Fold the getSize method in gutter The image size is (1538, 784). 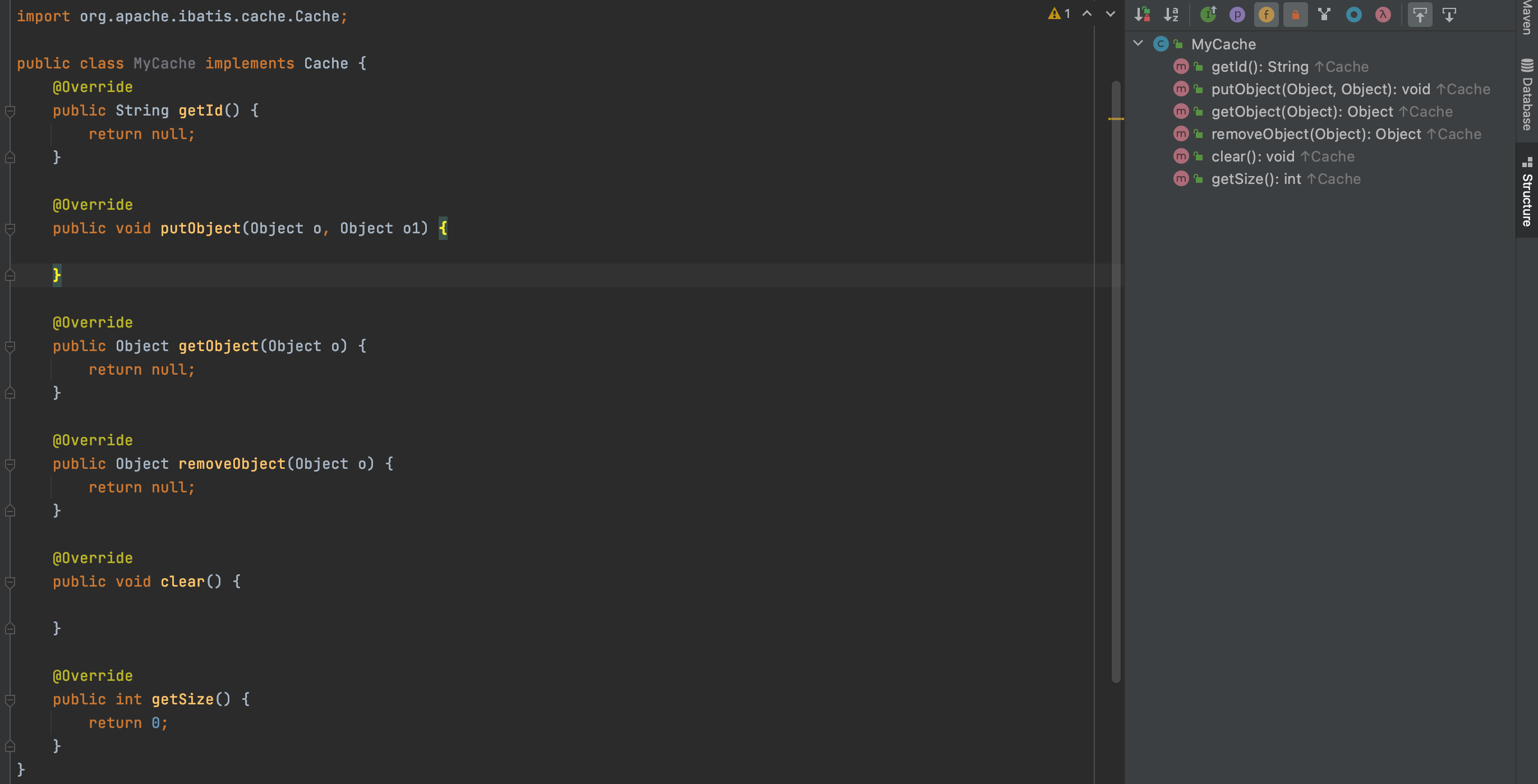(x=10, y=700)
